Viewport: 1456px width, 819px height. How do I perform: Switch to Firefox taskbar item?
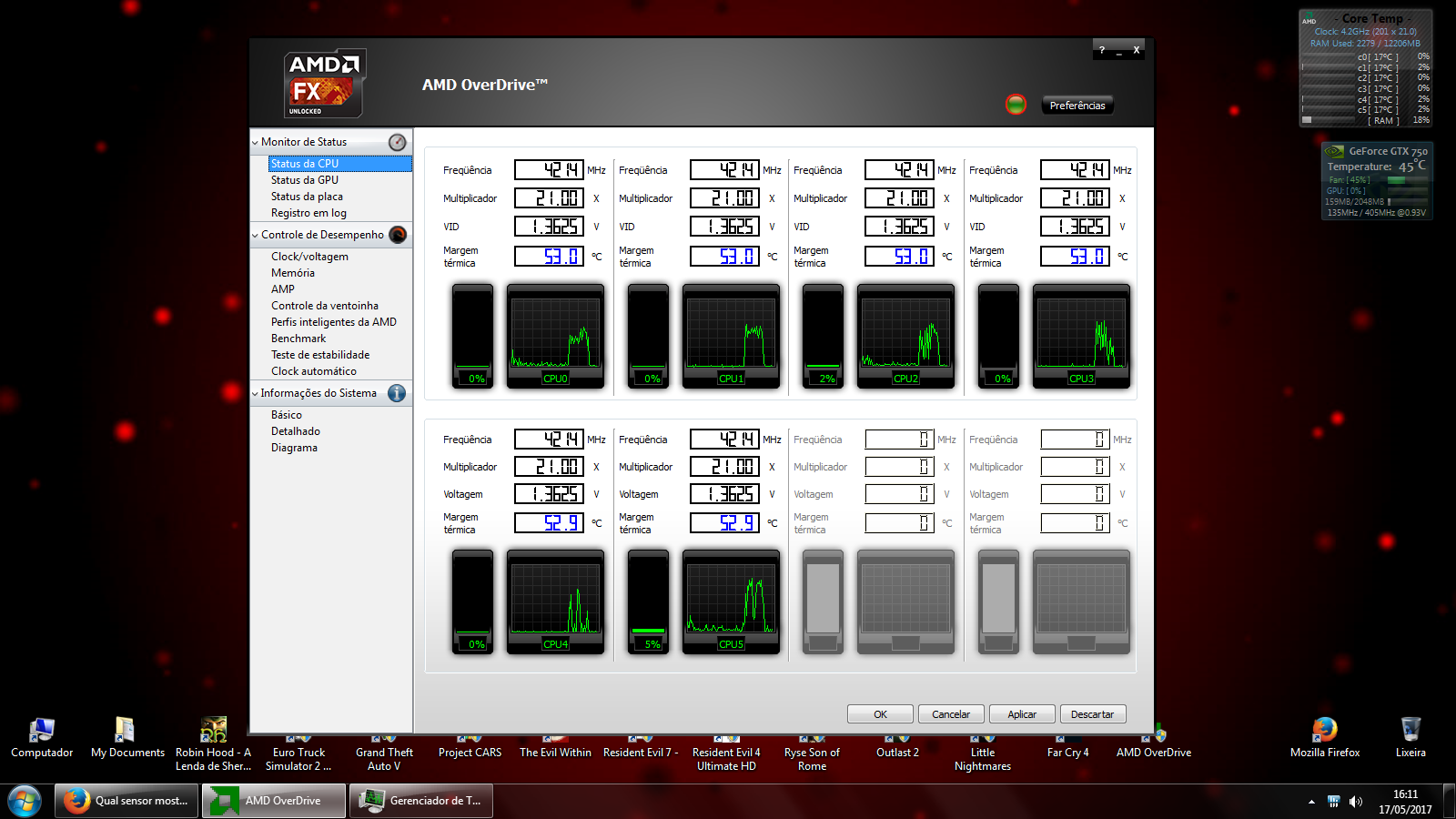click(x=126, y=801)
